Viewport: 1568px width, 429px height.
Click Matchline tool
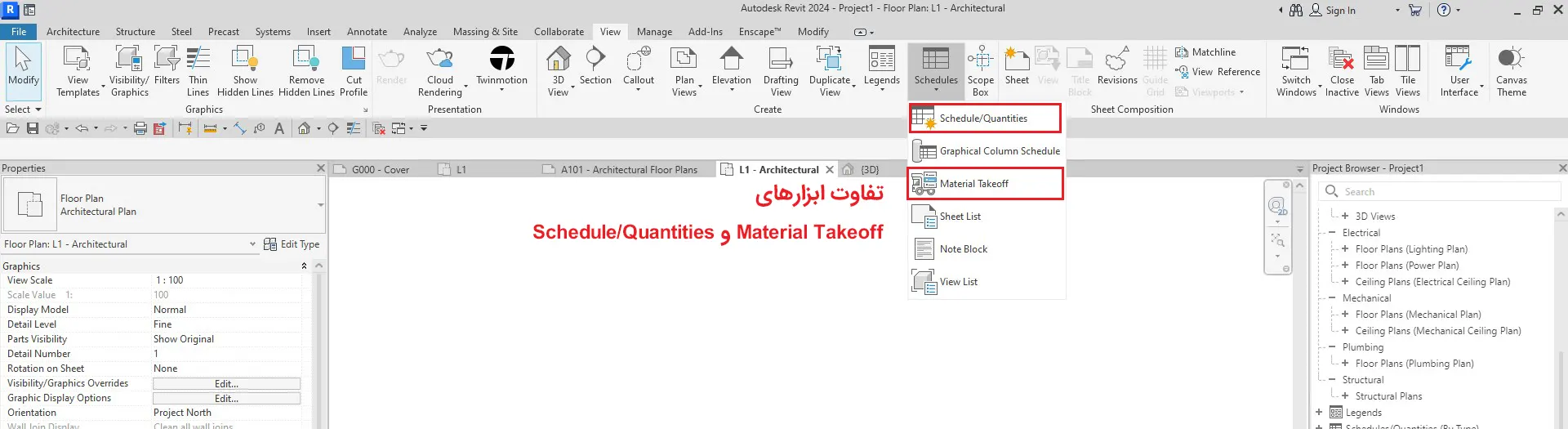pos(1205,52)
